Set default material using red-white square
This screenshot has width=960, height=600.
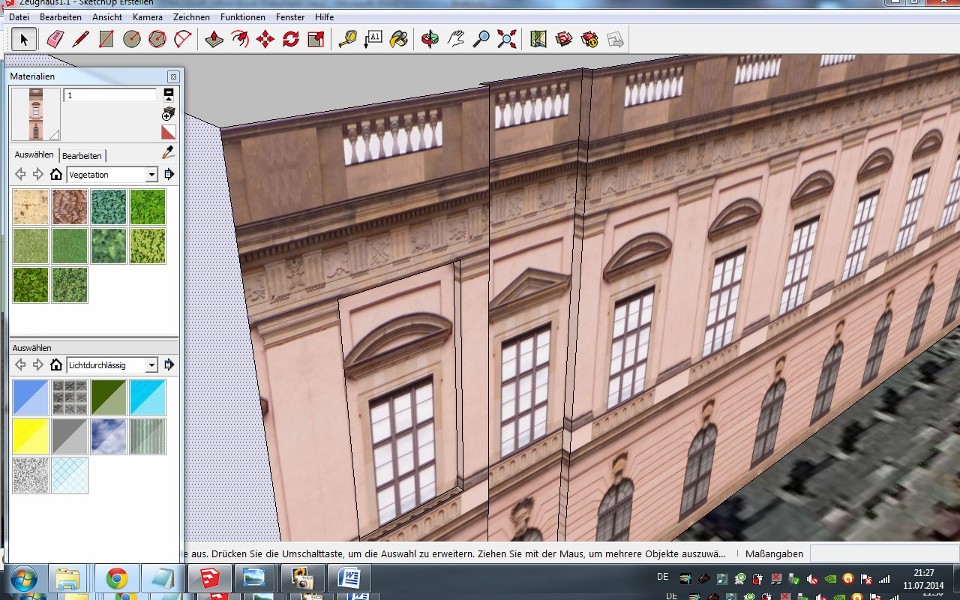[x=168, y=132]
